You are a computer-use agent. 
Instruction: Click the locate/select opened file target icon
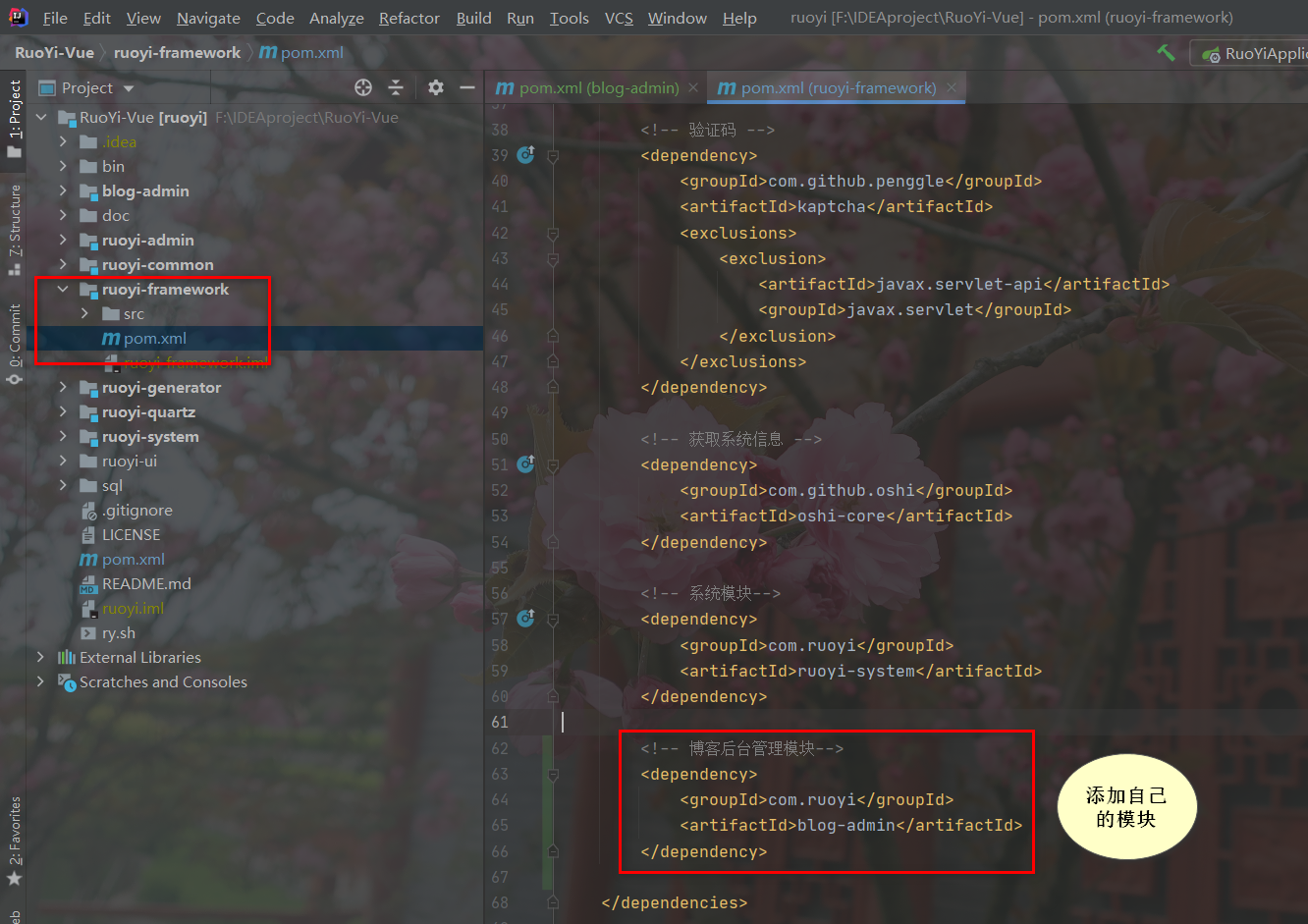pyautogui.click(x=363, y=87)
